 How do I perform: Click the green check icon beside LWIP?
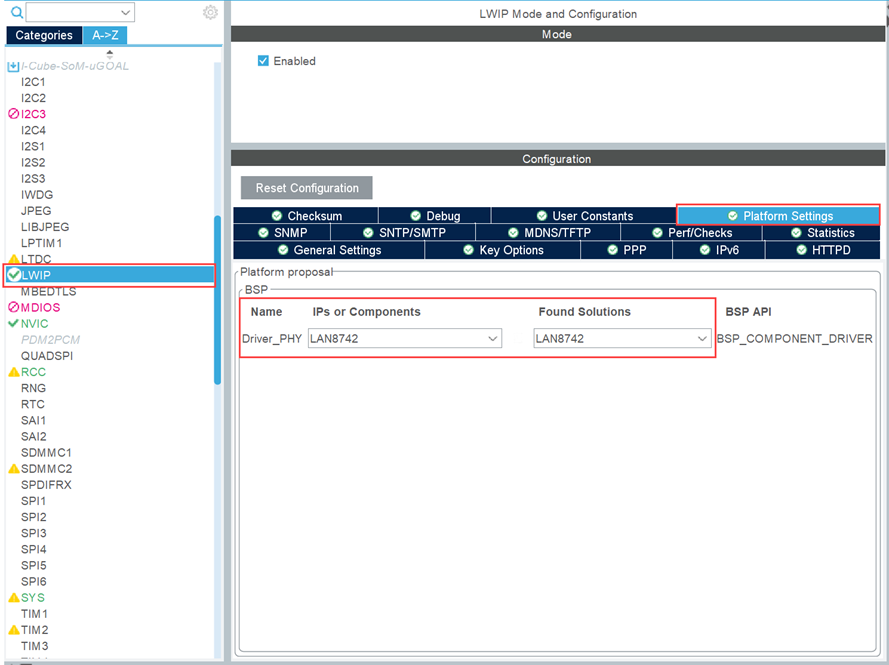coord(14,275)
